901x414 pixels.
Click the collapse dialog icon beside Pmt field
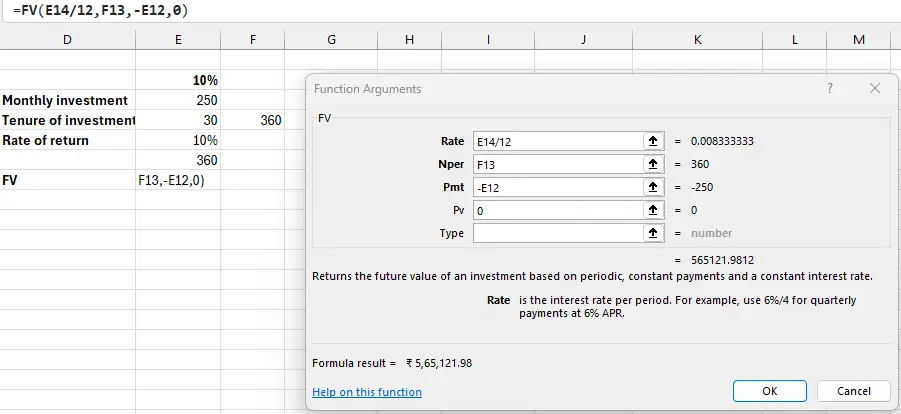[x=652, y=187]
